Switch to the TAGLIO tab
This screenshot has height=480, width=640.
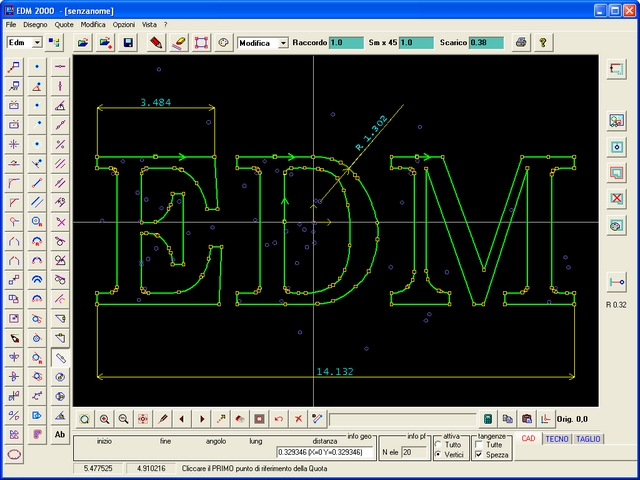coord(588,439)
